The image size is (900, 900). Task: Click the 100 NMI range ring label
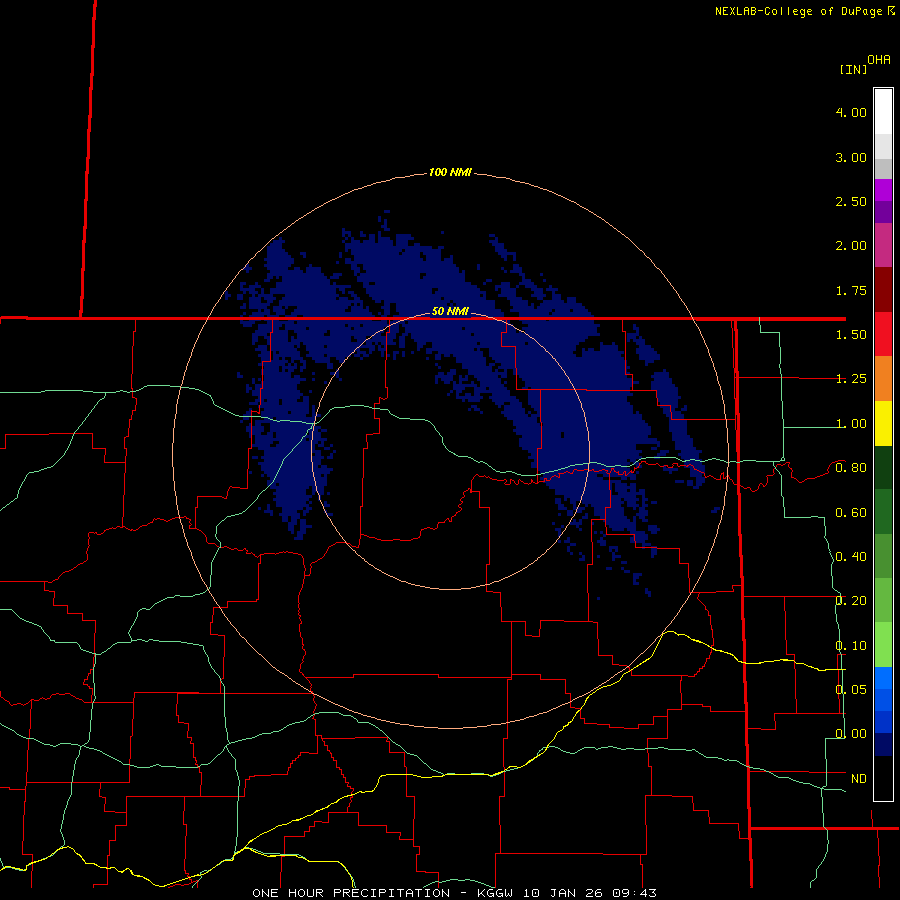[450, 172]
